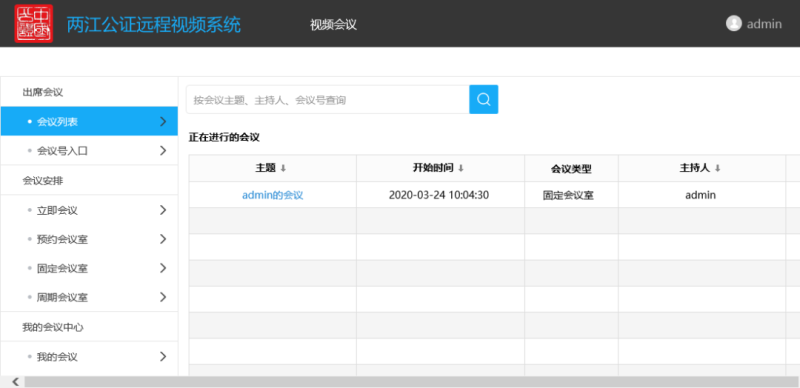Click the 正在进行的会议 heading
Screen dimensions: 800x388
224,137
